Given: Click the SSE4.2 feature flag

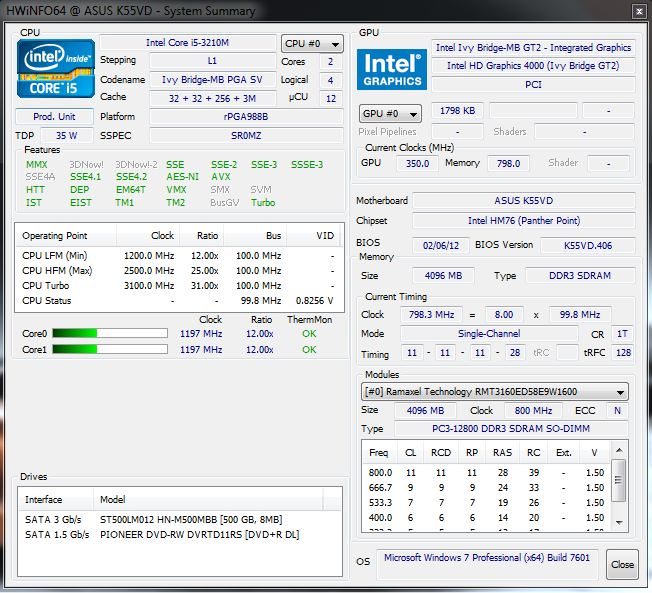Looking at the screenshot, I should pyautogui.click(x=131, y=177).
